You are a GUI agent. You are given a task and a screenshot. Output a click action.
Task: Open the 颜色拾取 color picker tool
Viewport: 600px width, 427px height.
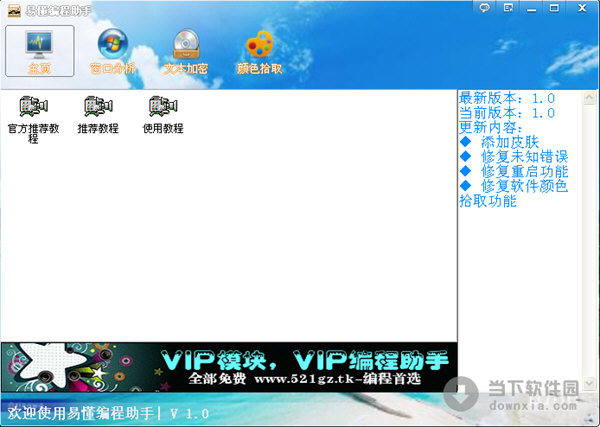click(x=259, y=52)
